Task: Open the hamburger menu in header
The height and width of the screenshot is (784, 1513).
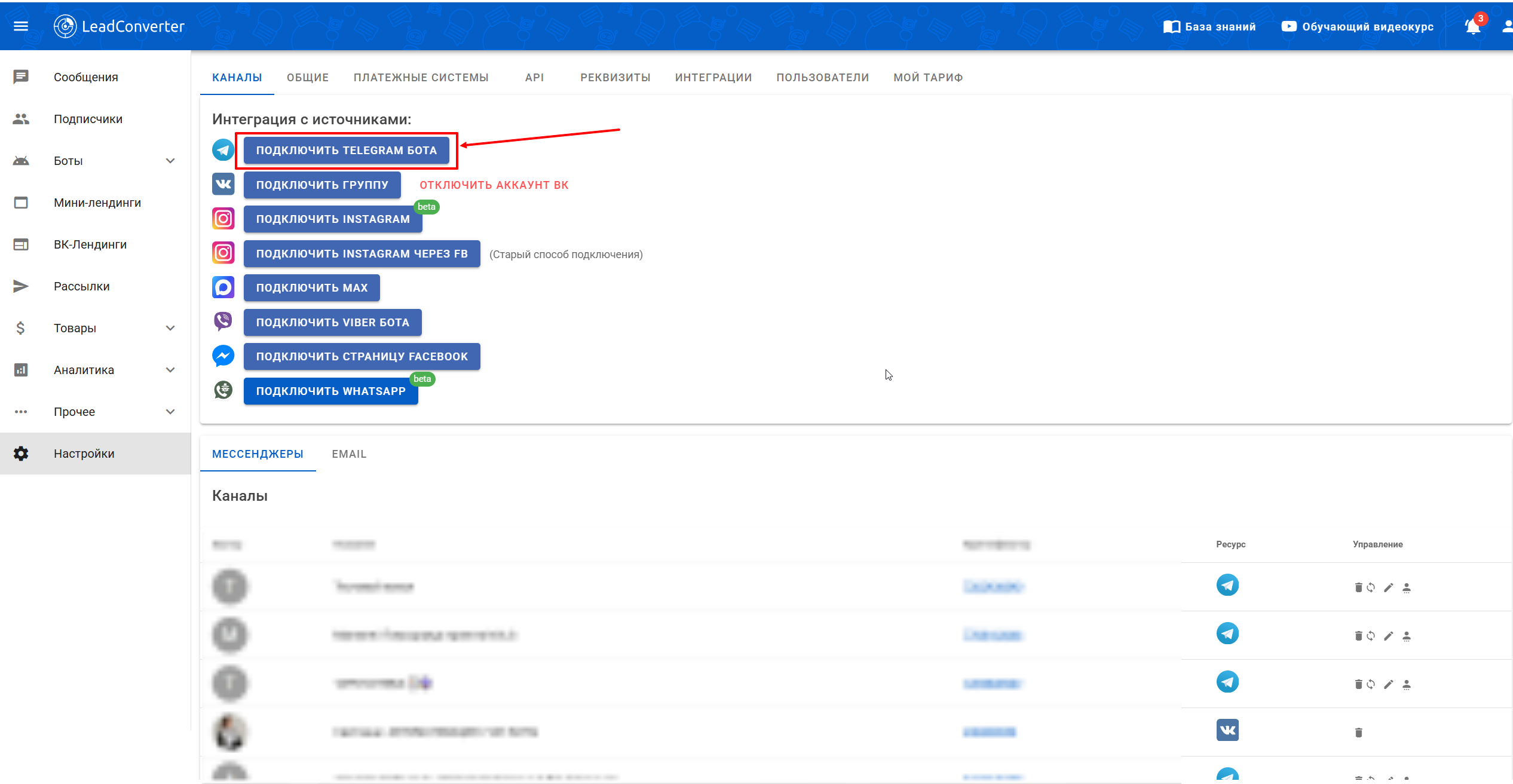Action: click(x=21, y=26)
